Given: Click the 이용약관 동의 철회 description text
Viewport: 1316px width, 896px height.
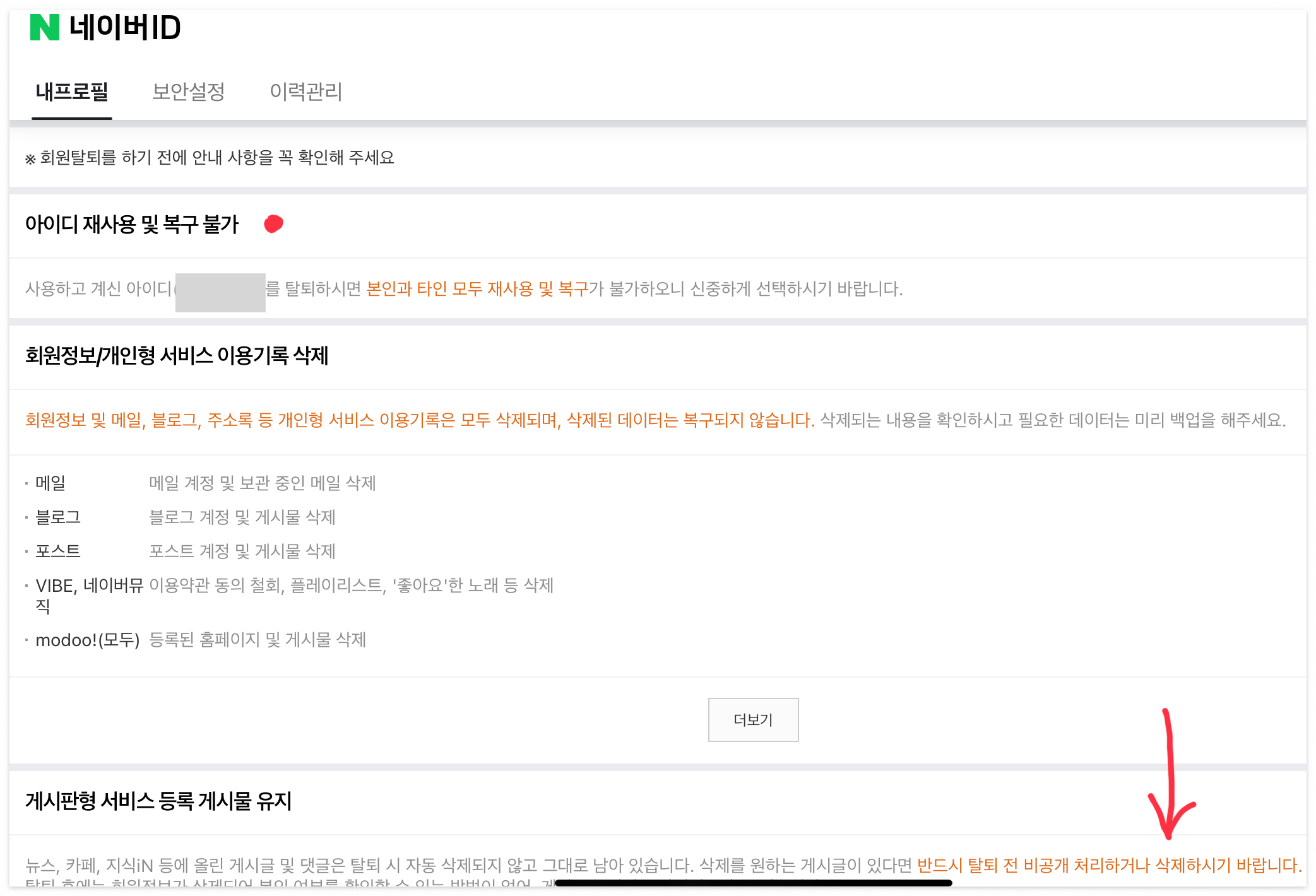Looking at the screenshot, I should coord(352,586).
